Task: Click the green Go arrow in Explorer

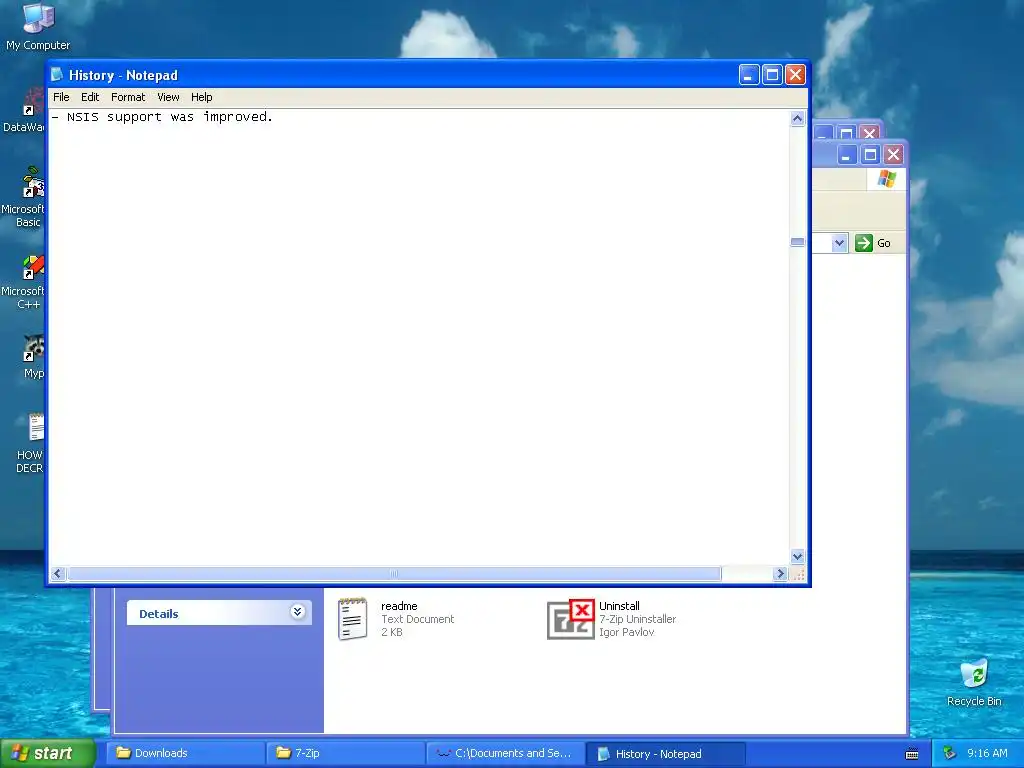Action: click(863, 243)
